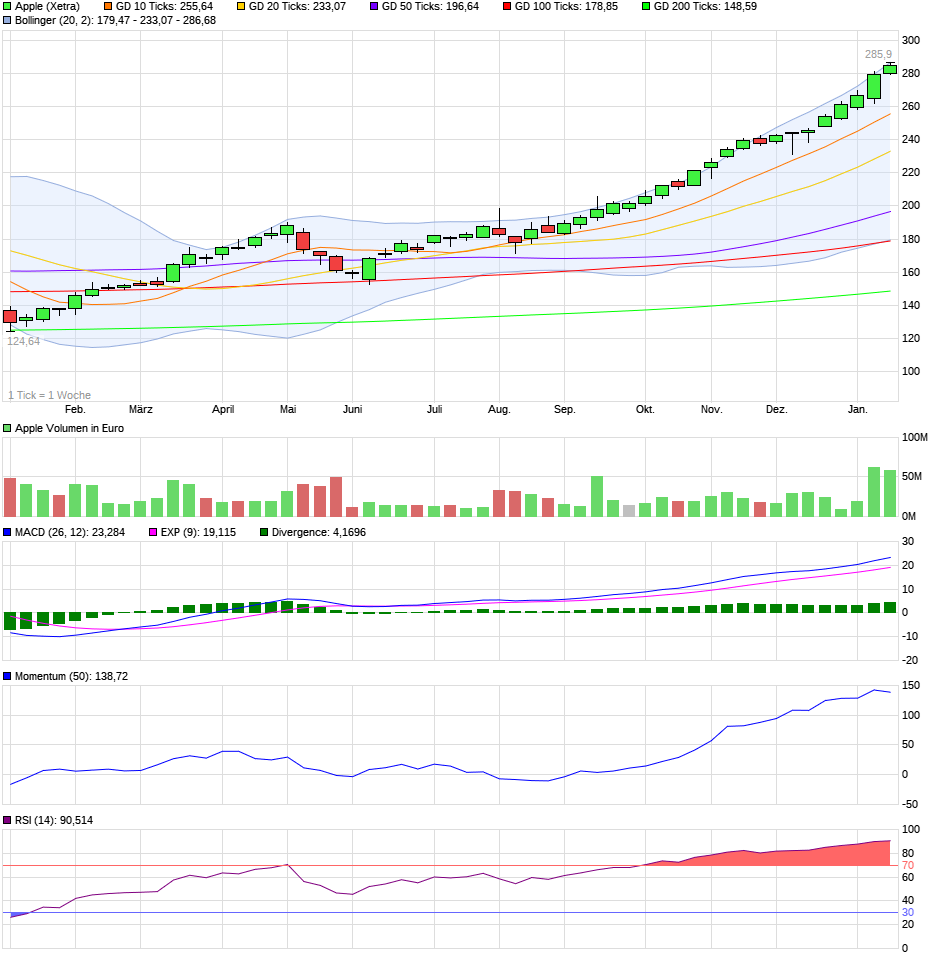The width and height of the screenshot is (940, 958).
Task: Click the low price label '124,64'
Action: click(x=23, y=342)
